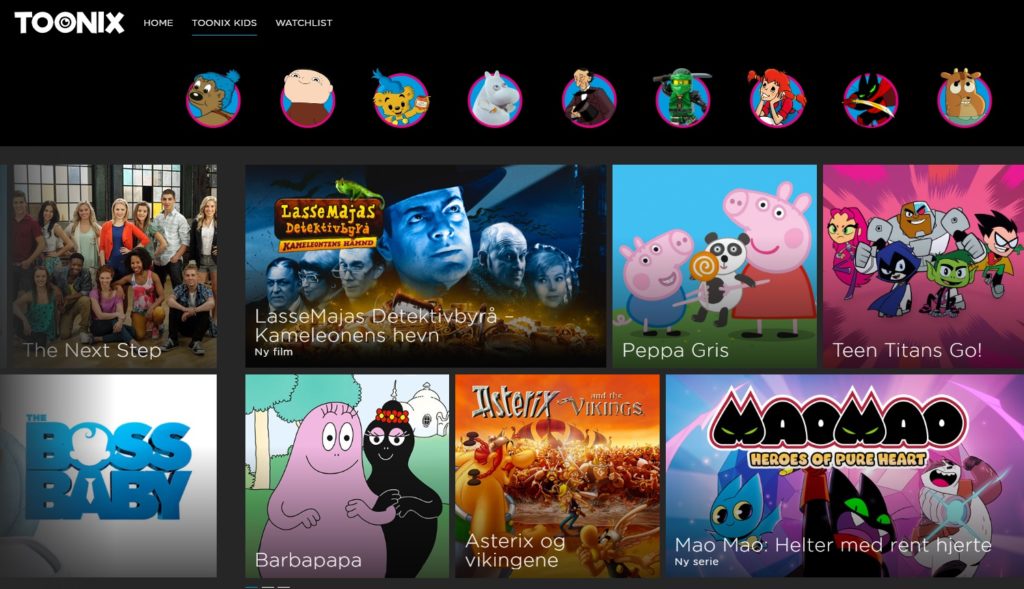
Task: Open the green Lego Ninjago ninja icon
Action: click(683, 99)
